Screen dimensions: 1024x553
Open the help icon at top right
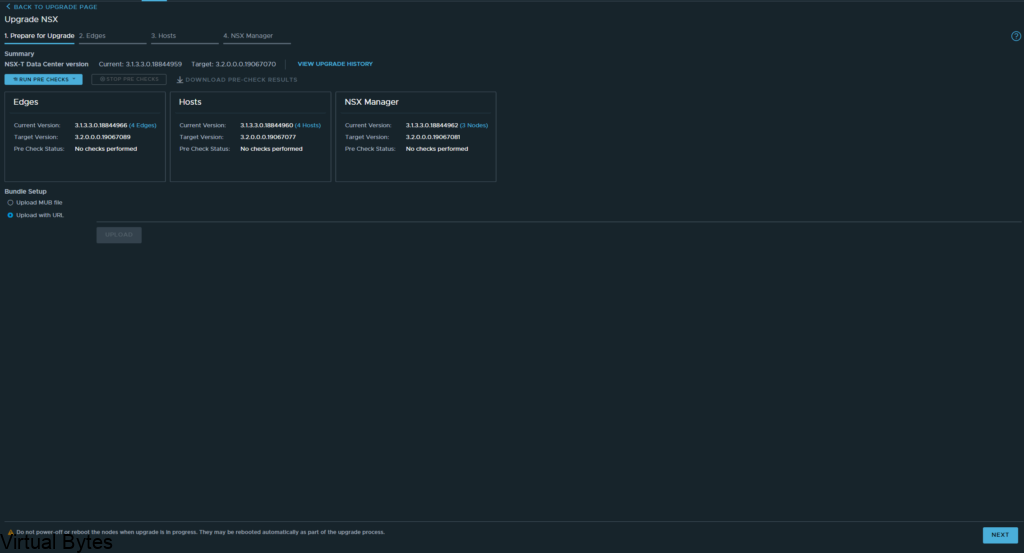click(x=1016, y=37)
